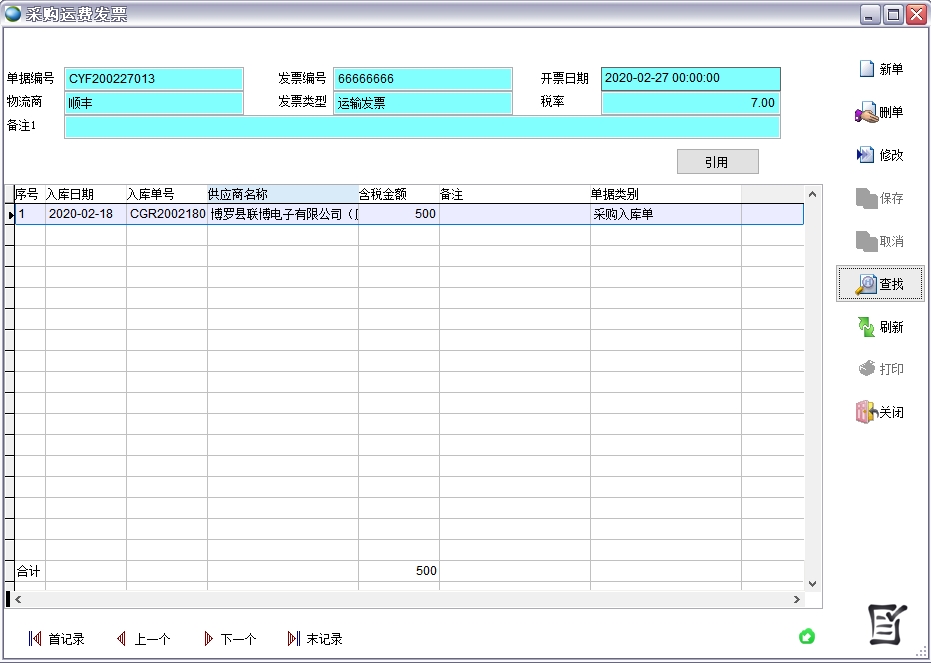The width and height of the screenshot is (931, 663).
Task: Click the 新单 new document icon
Action: pos(867,69)
